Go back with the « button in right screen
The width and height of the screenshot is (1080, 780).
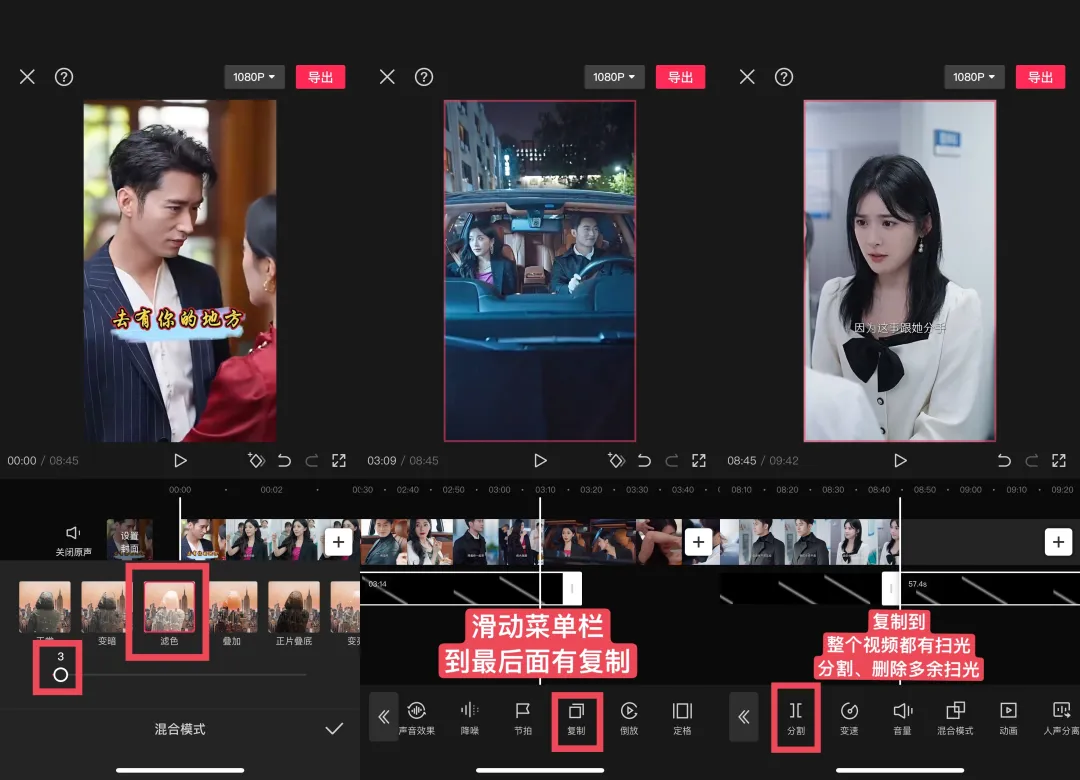[x=744, y=717]
